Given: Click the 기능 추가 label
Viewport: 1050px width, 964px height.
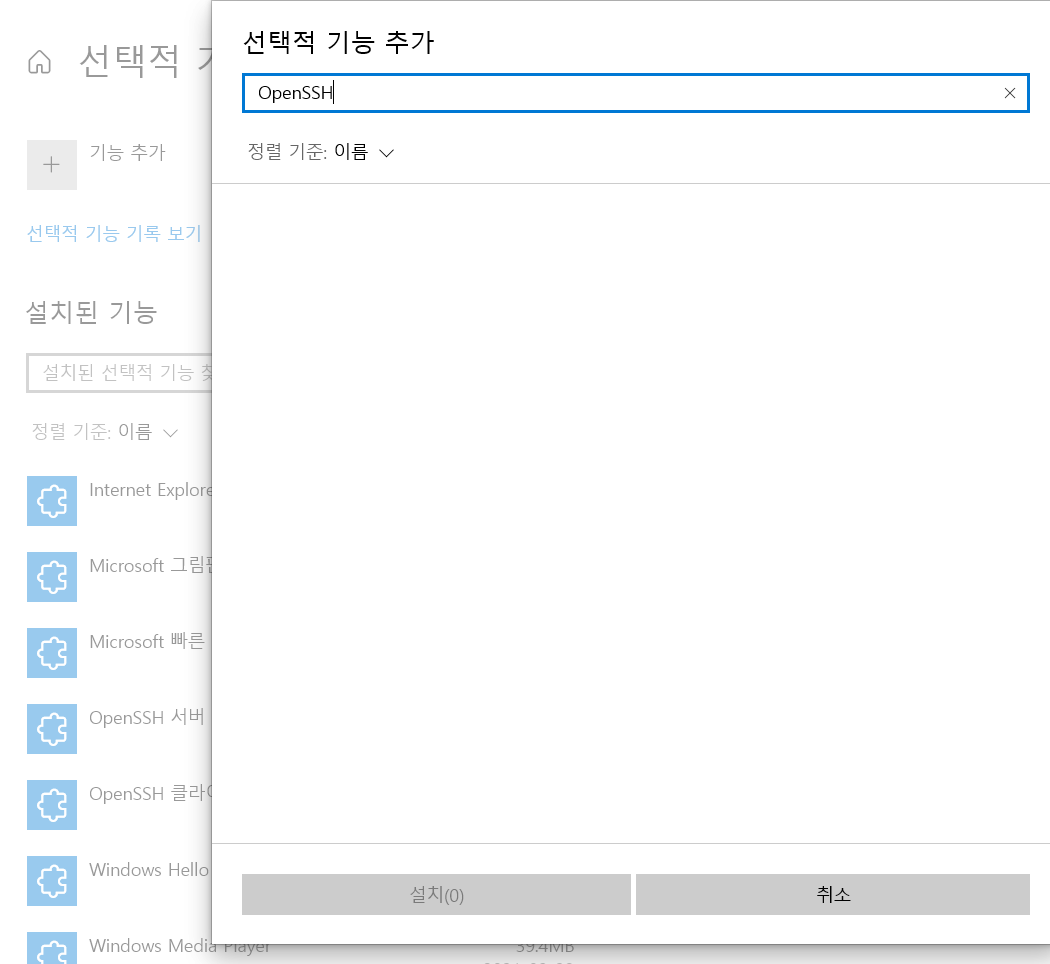Looking at the screenshot, I should pyautogui.click(x=127, y=152).
